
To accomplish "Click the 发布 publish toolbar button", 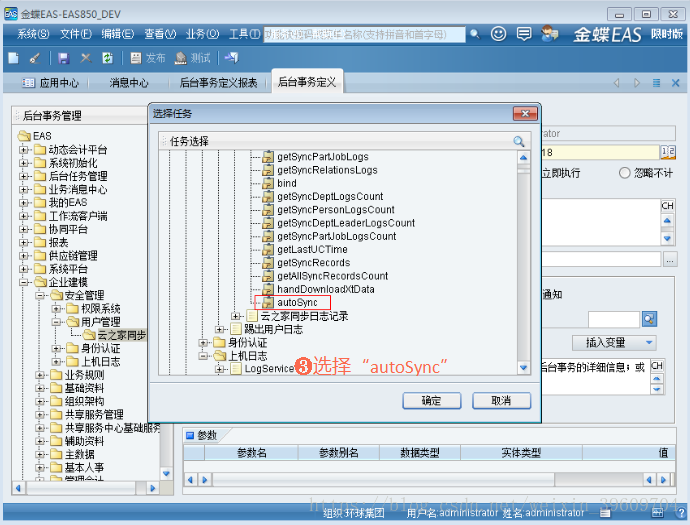I will click(148, 58).
